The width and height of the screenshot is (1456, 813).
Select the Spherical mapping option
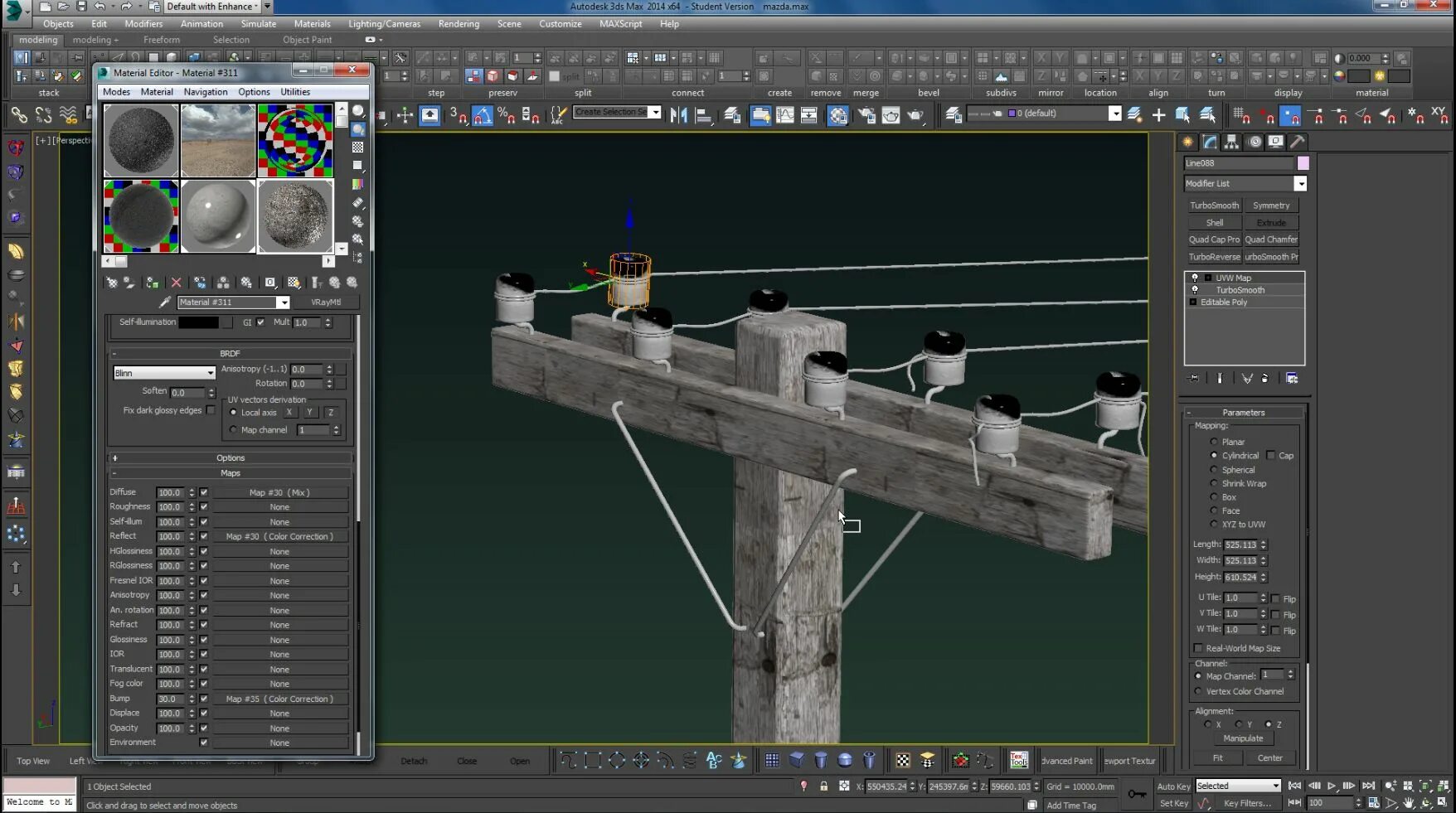1214,470
